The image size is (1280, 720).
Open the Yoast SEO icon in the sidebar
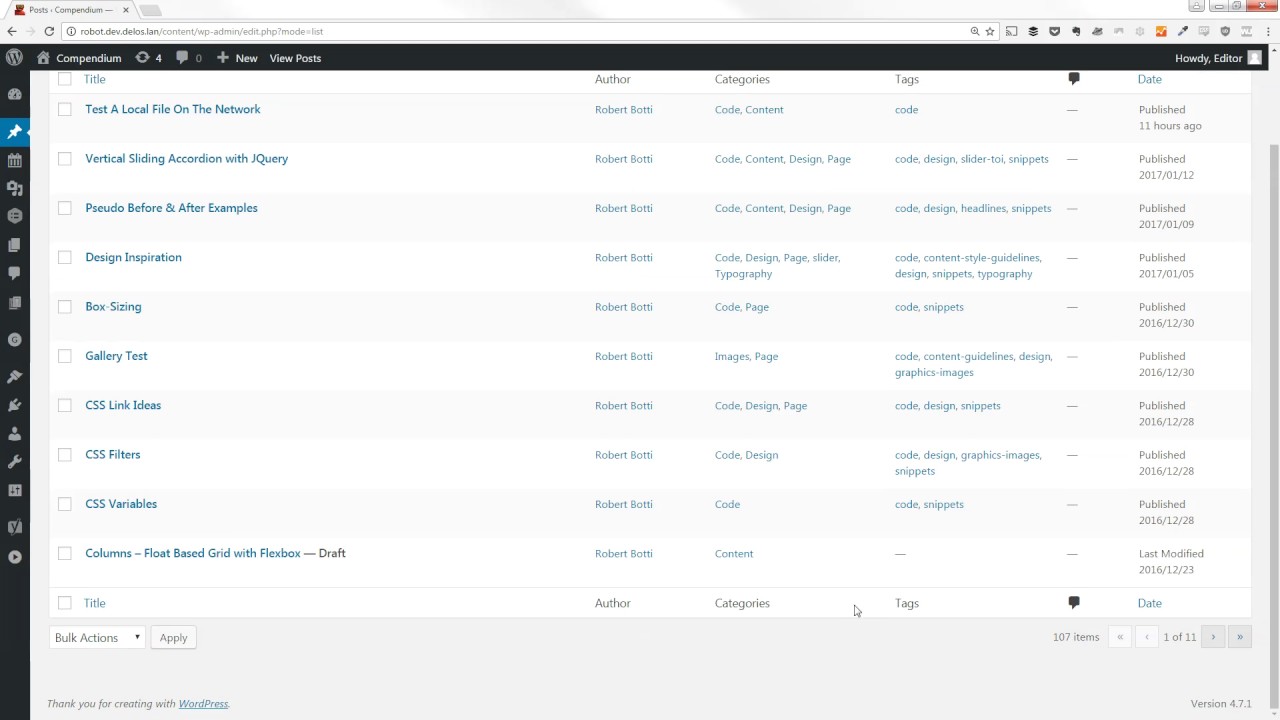coord(14,528)
